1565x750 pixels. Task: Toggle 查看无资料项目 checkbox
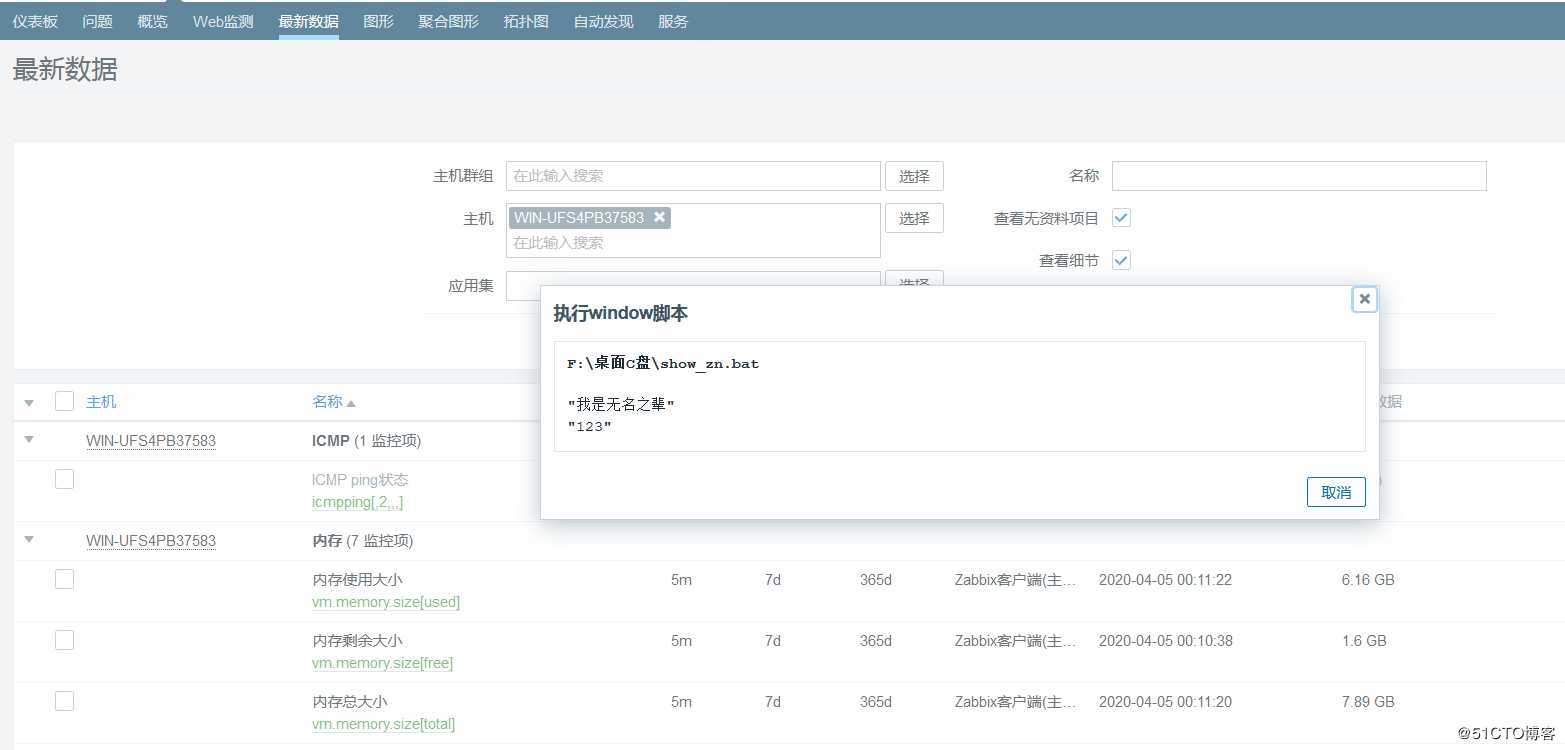click(1121, 218)
